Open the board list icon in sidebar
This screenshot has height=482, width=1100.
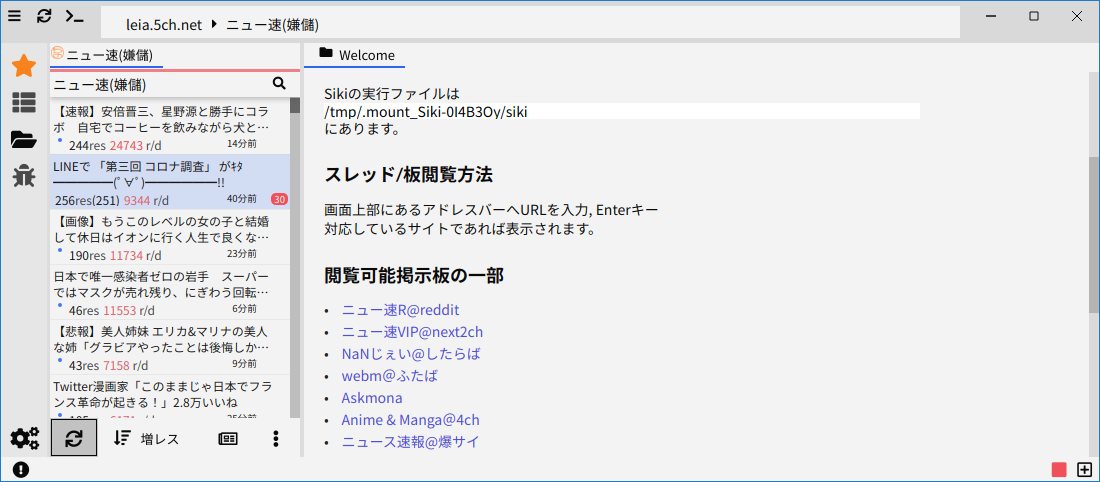pyautogui.click(x=24, y=103)
